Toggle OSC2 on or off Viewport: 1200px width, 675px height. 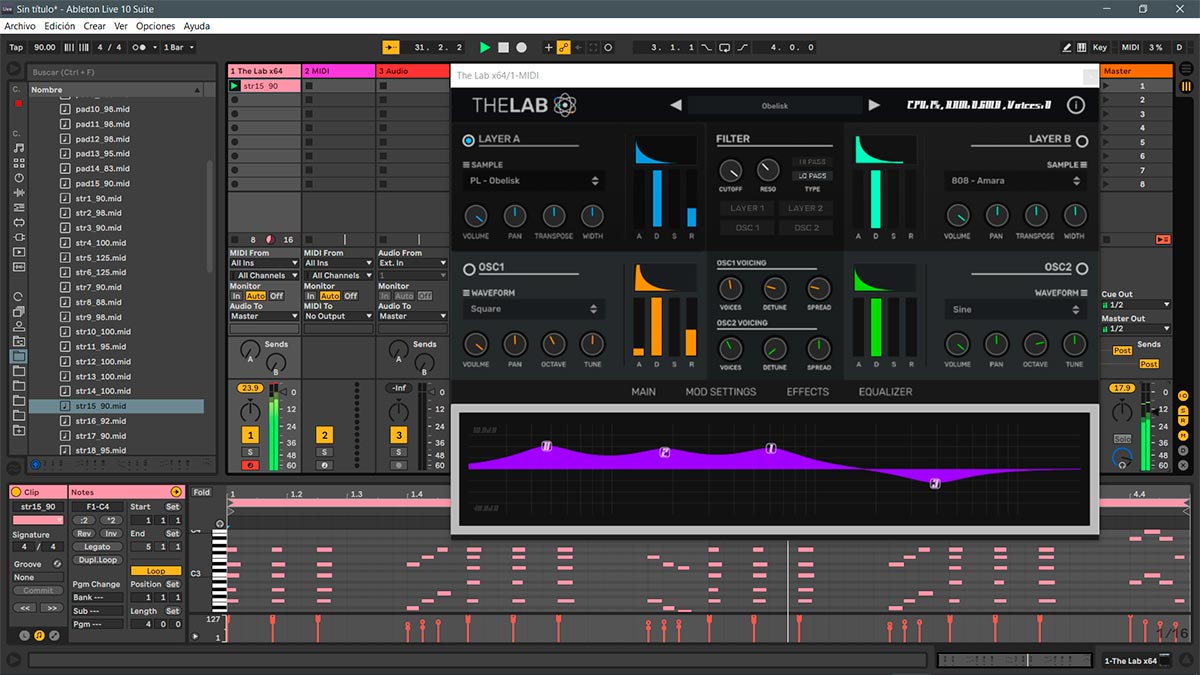pyautogui.click(x=1081, y=268)
